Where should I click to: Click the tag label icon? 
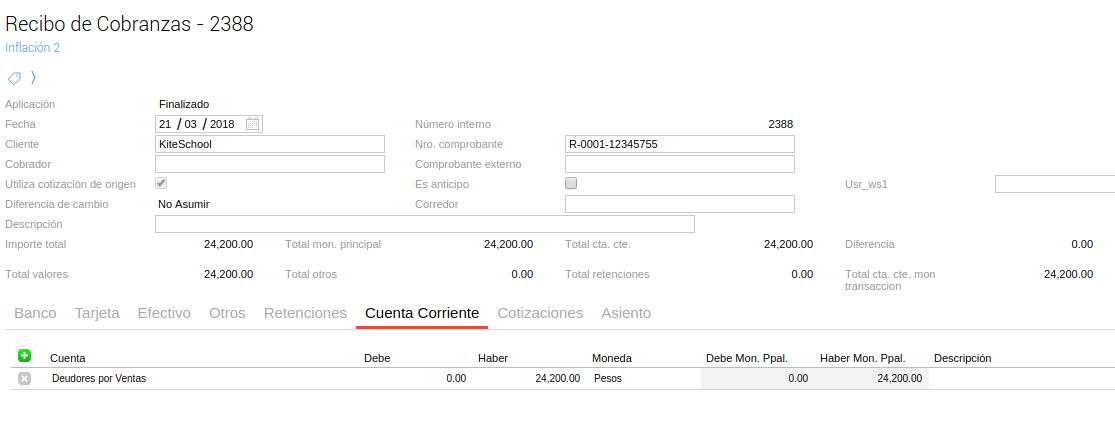pos(14,78)
